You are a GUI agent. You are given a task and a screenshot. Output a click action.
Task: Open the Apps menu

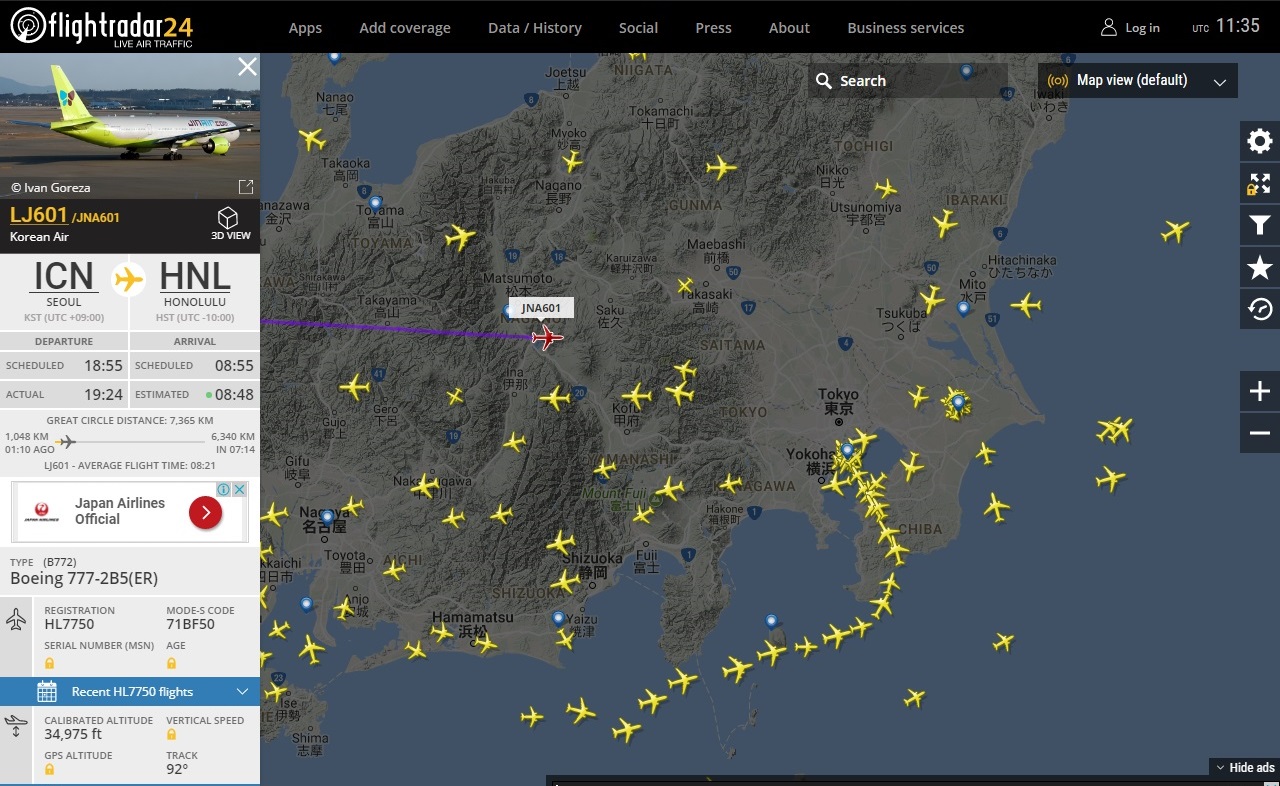305,28
